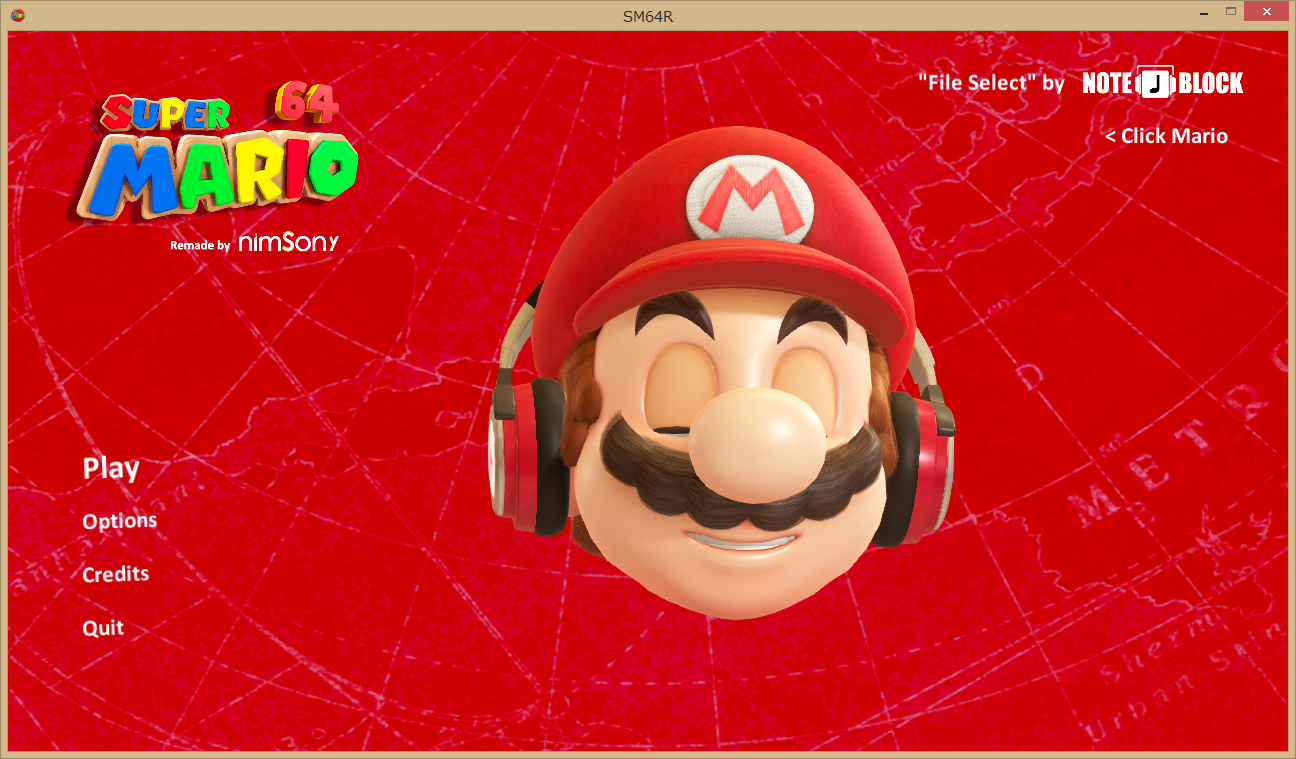The width and height of the screenshot is (1296, 759).
Task: Open the Options menu entry
Action: point(120,521)
